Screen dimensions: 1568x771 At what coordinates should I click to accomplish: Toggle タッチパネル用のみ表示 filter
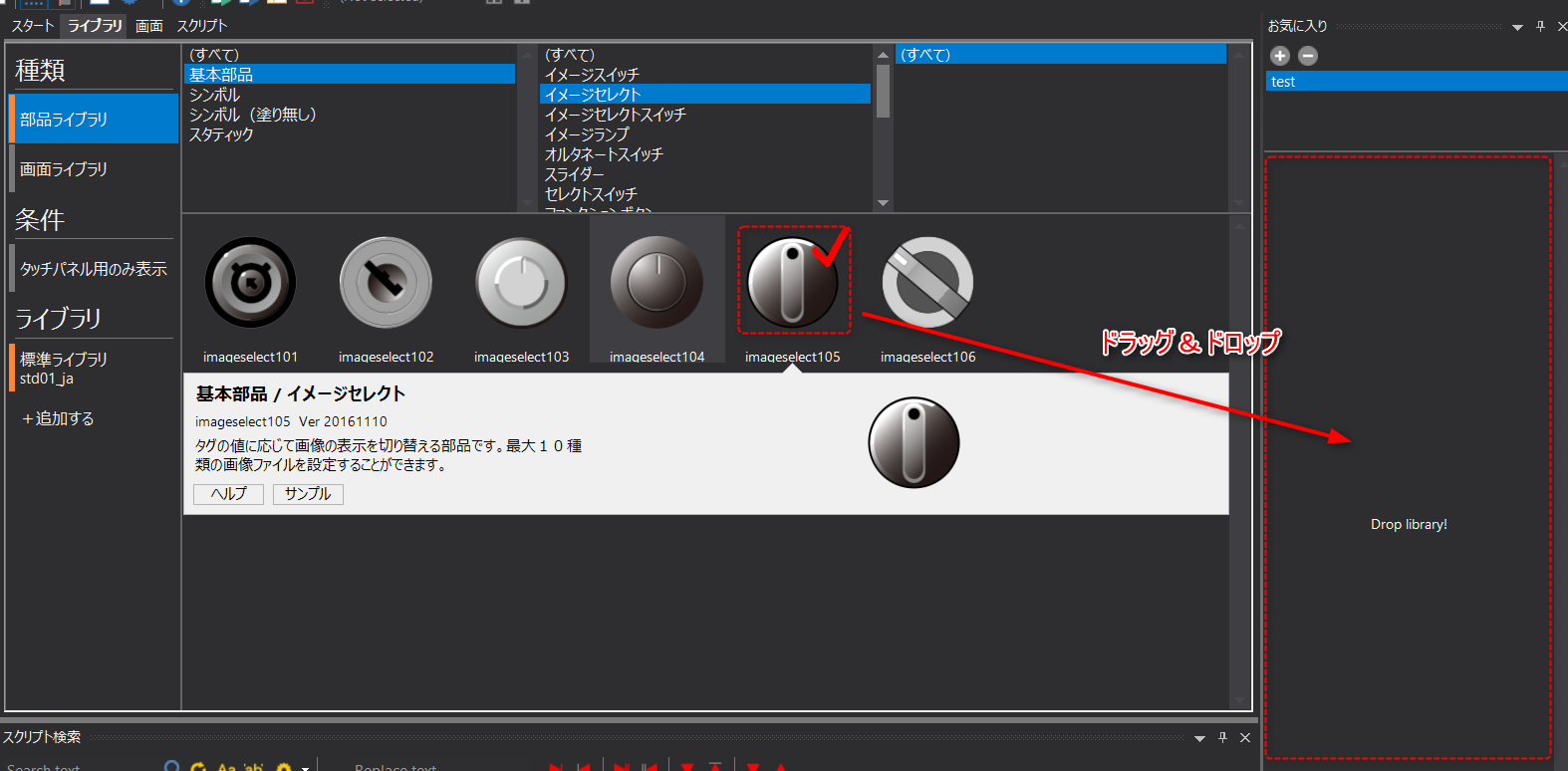pos(94,269)
